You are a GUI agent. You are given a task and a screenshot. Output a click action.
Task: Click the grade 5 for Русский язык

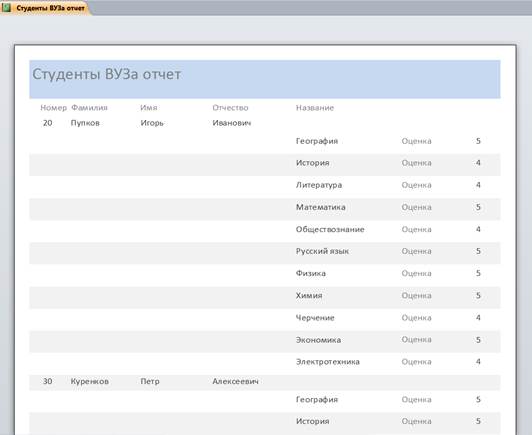[x=478, y=251]
